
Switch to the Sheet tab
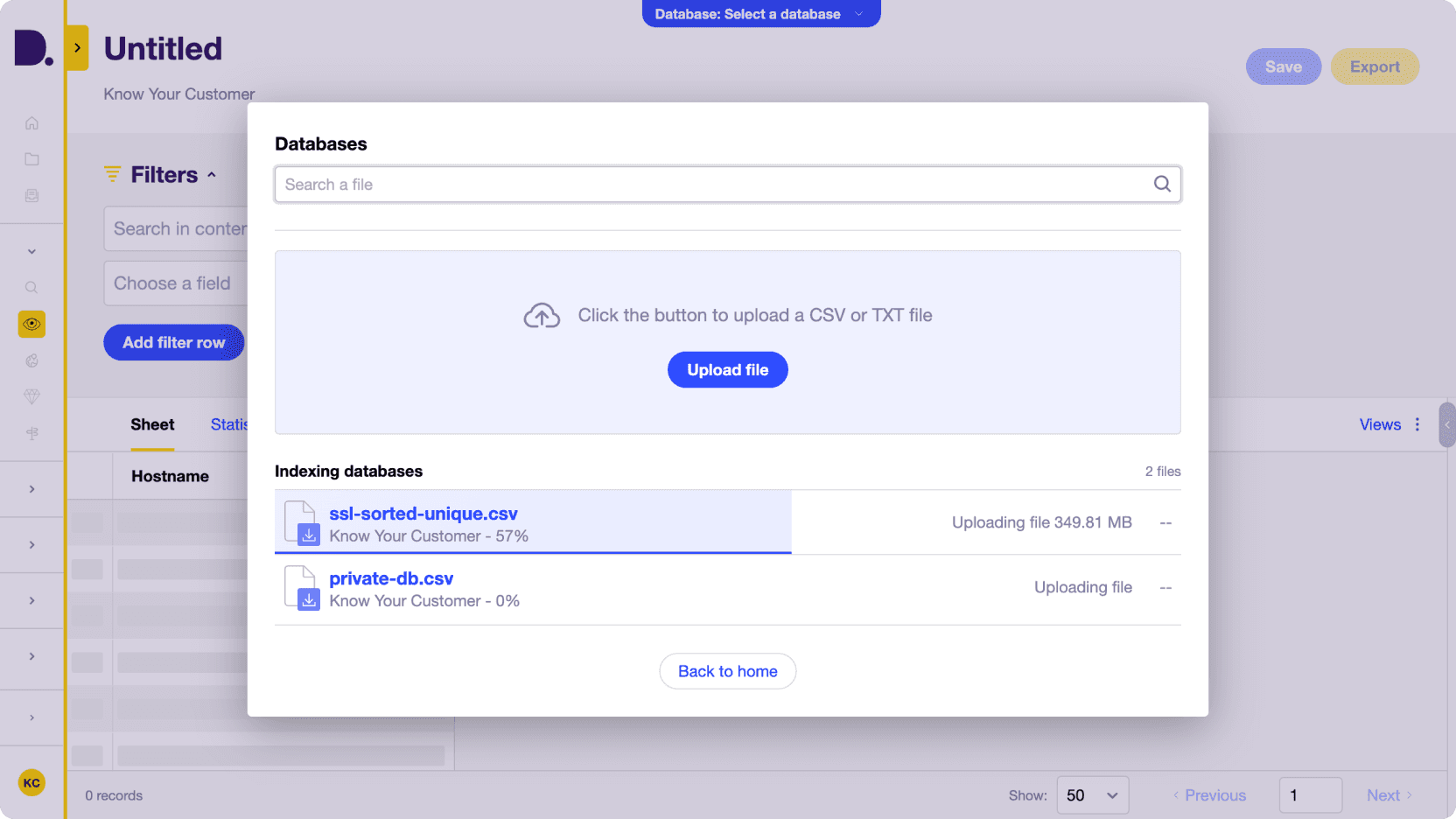pyautogui.click(x=152, y=424)
